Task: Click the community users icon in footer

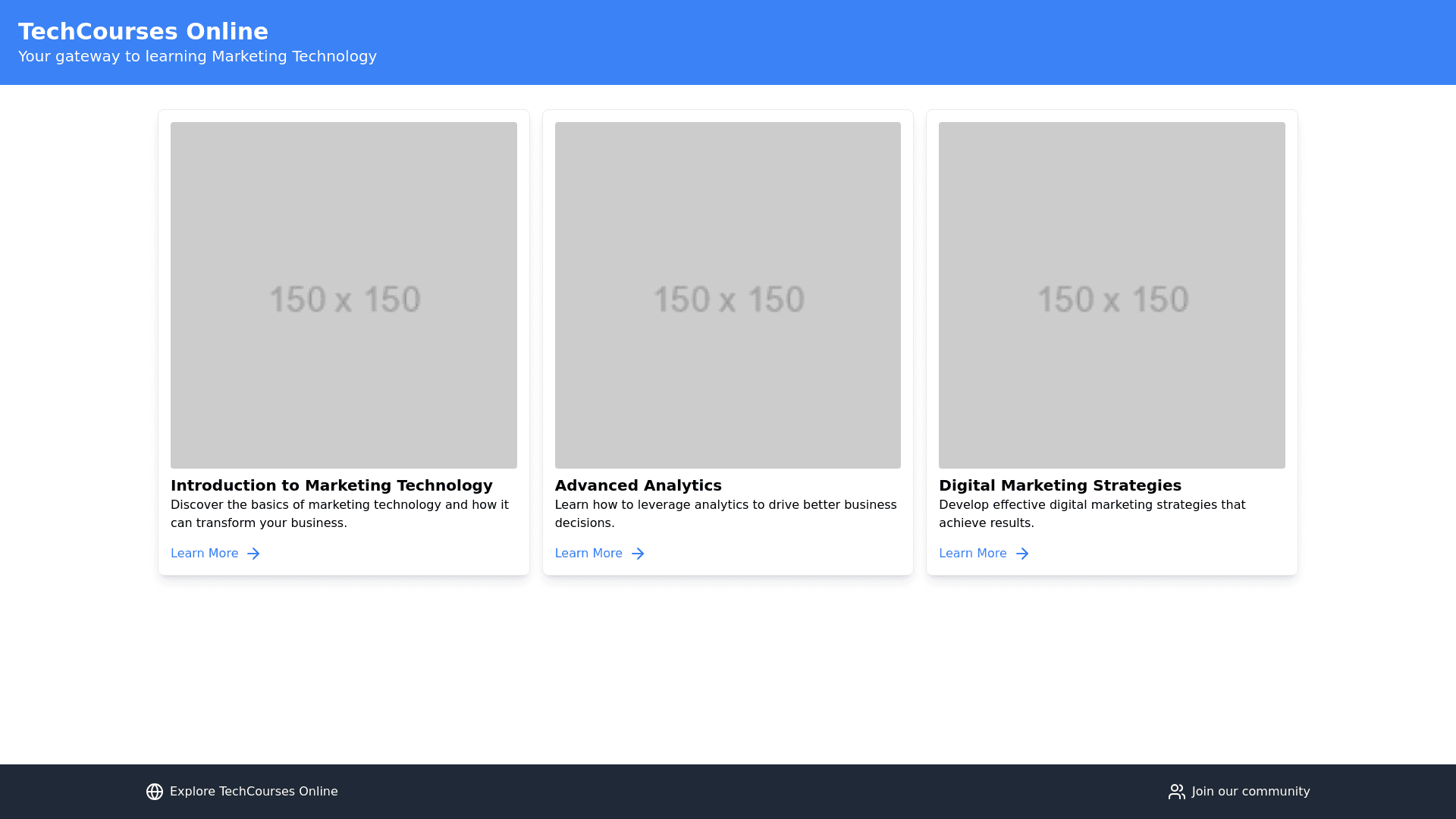Action: click(x=1176, y=792)
